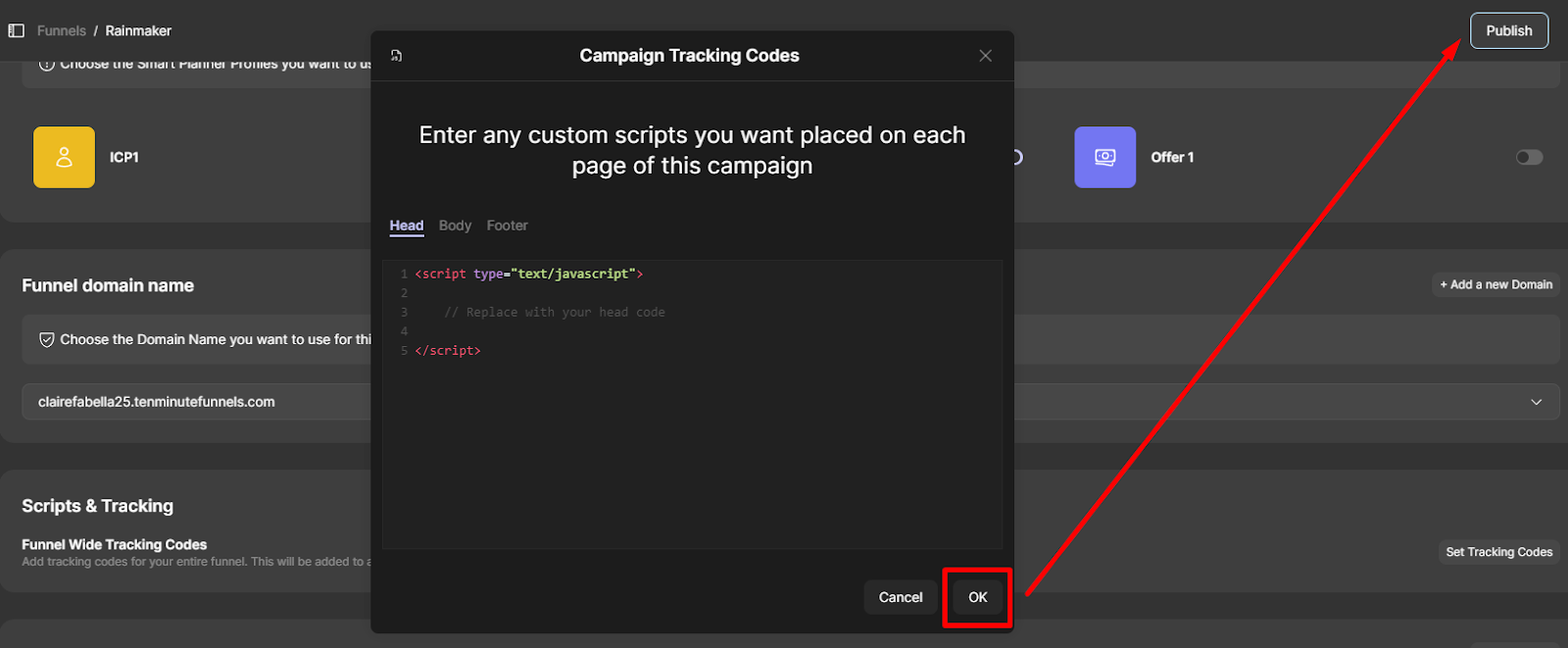Click the dialog's top-left script icon
The height and width of the screenshot is (648, 1568).
point(396,56)
